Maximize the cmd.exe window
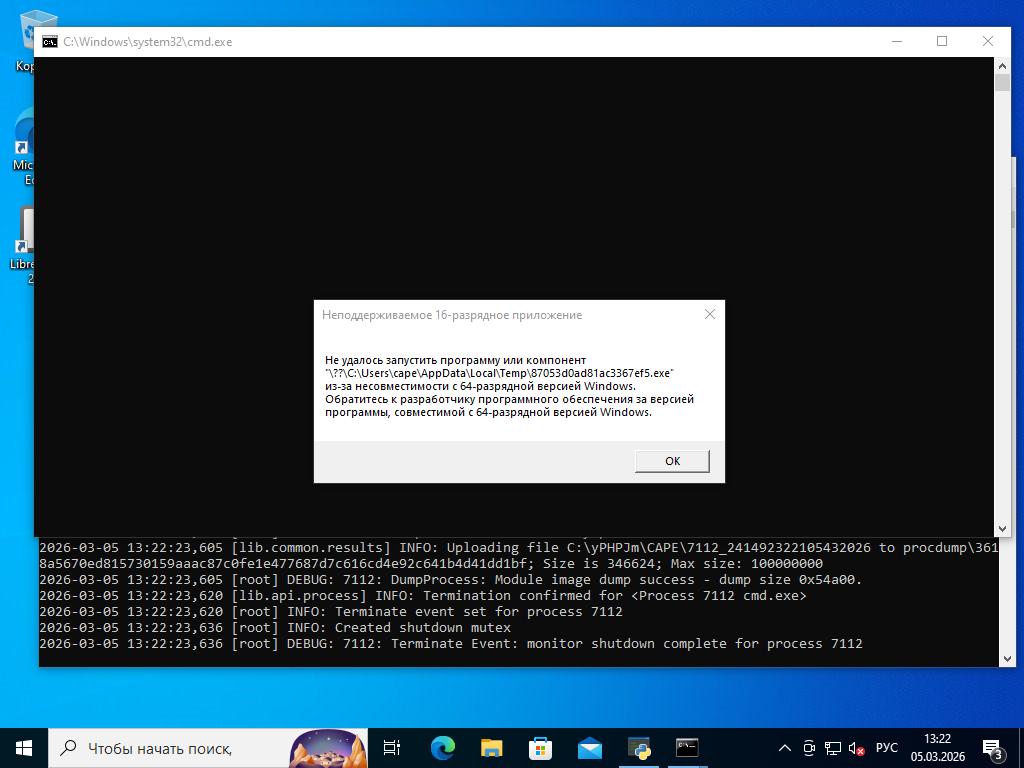 click(x=941, y=41)
